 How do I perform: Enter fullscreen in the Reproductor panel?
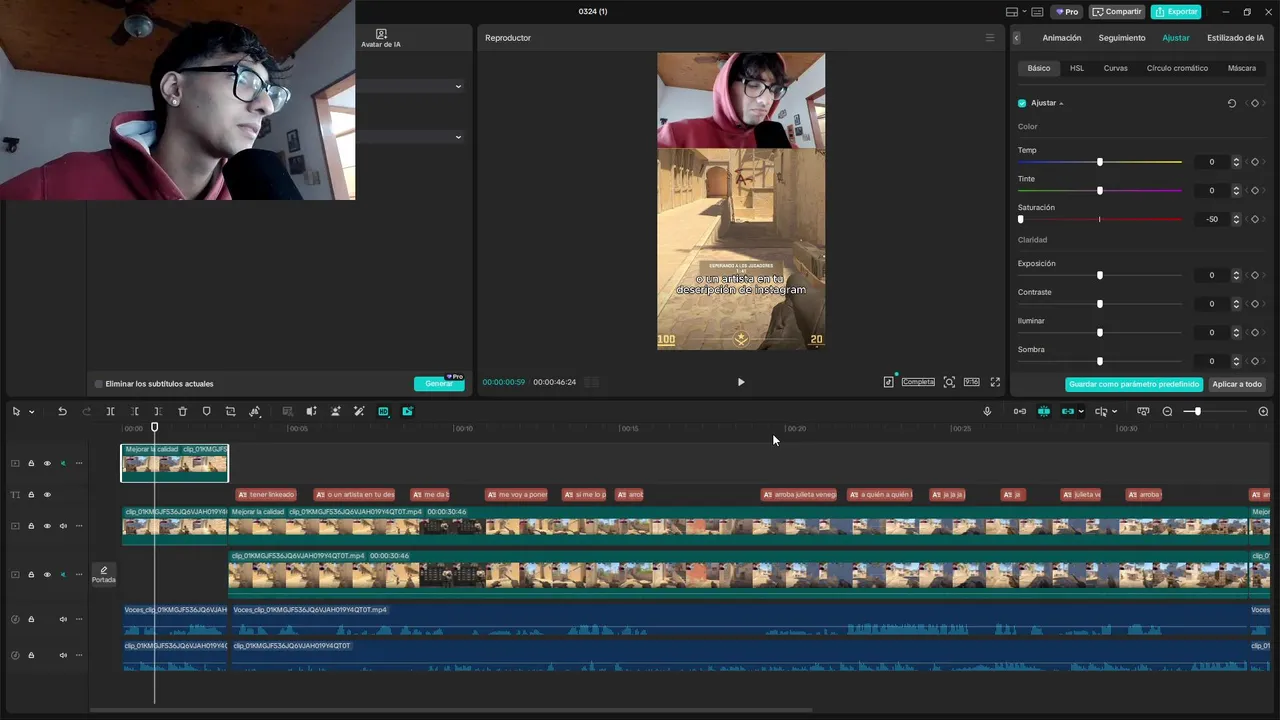(995, 382)
